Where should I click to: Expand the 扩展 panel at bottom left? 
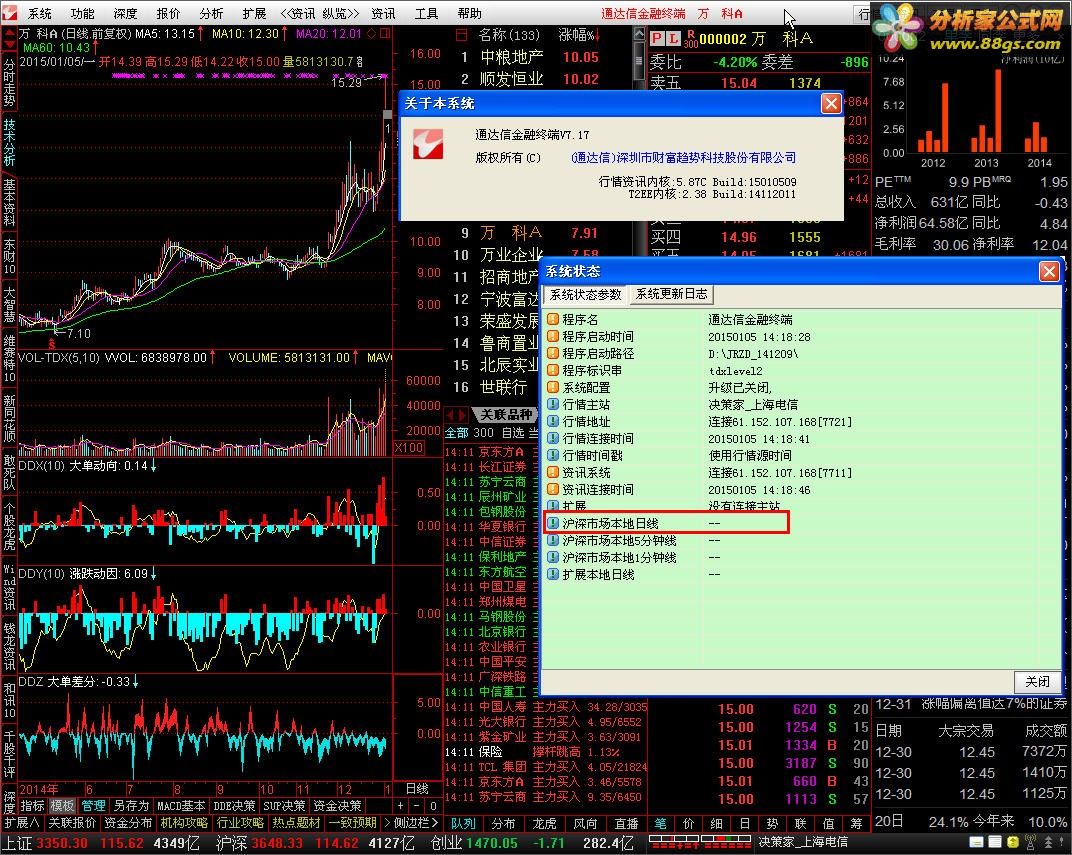[x=22, y=823]
